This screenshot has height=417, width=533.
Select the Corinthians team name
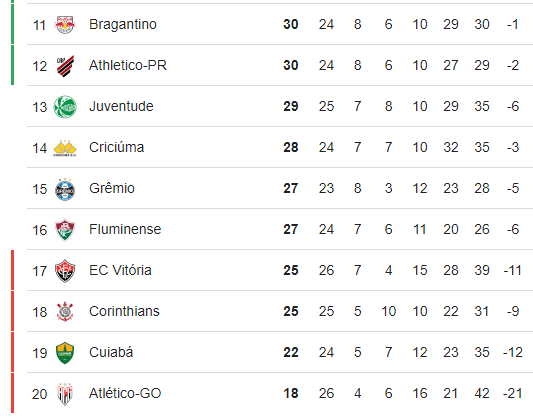click(x=124, y=311)
